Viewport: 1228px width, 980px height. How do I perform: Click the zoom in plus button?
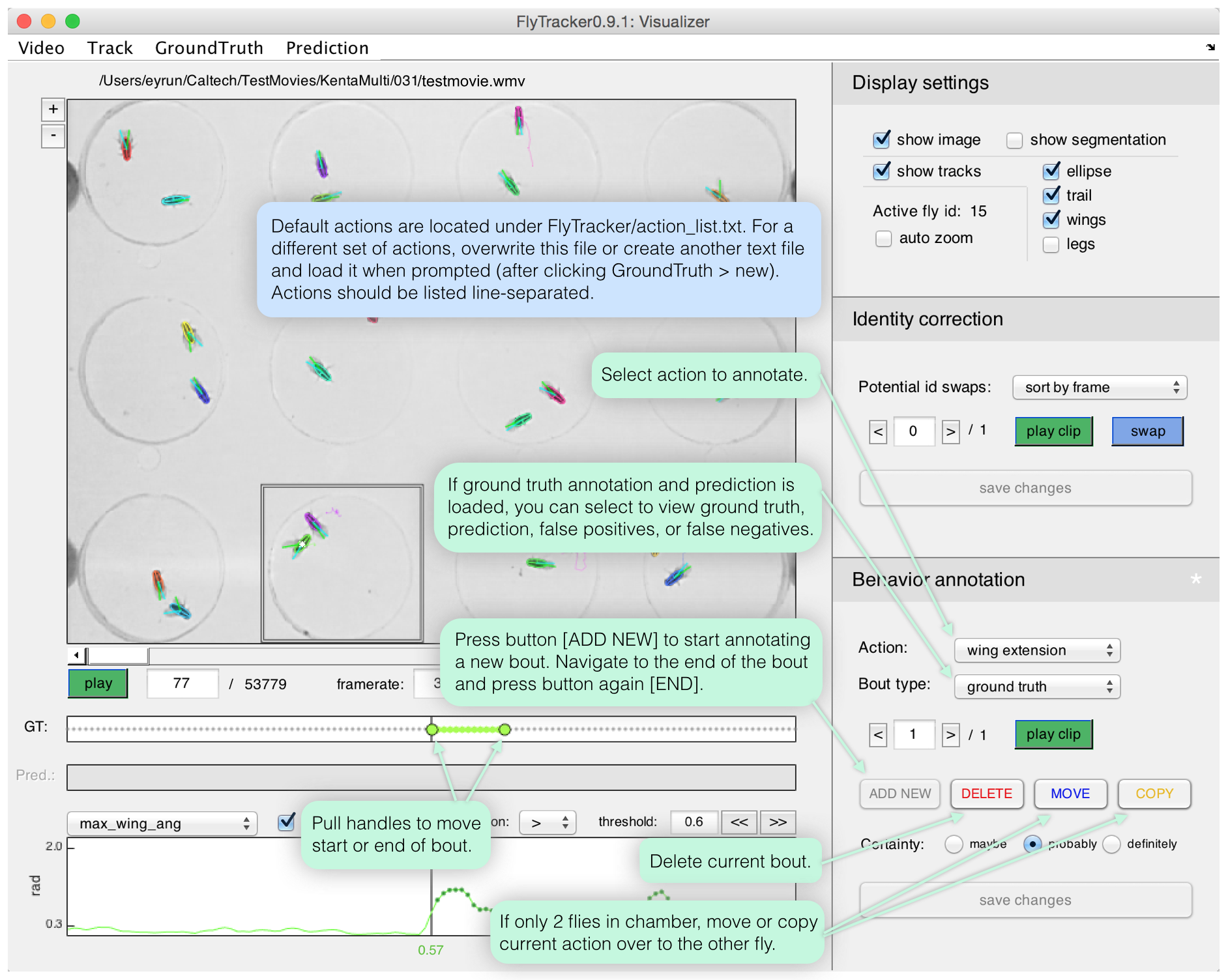53,109
